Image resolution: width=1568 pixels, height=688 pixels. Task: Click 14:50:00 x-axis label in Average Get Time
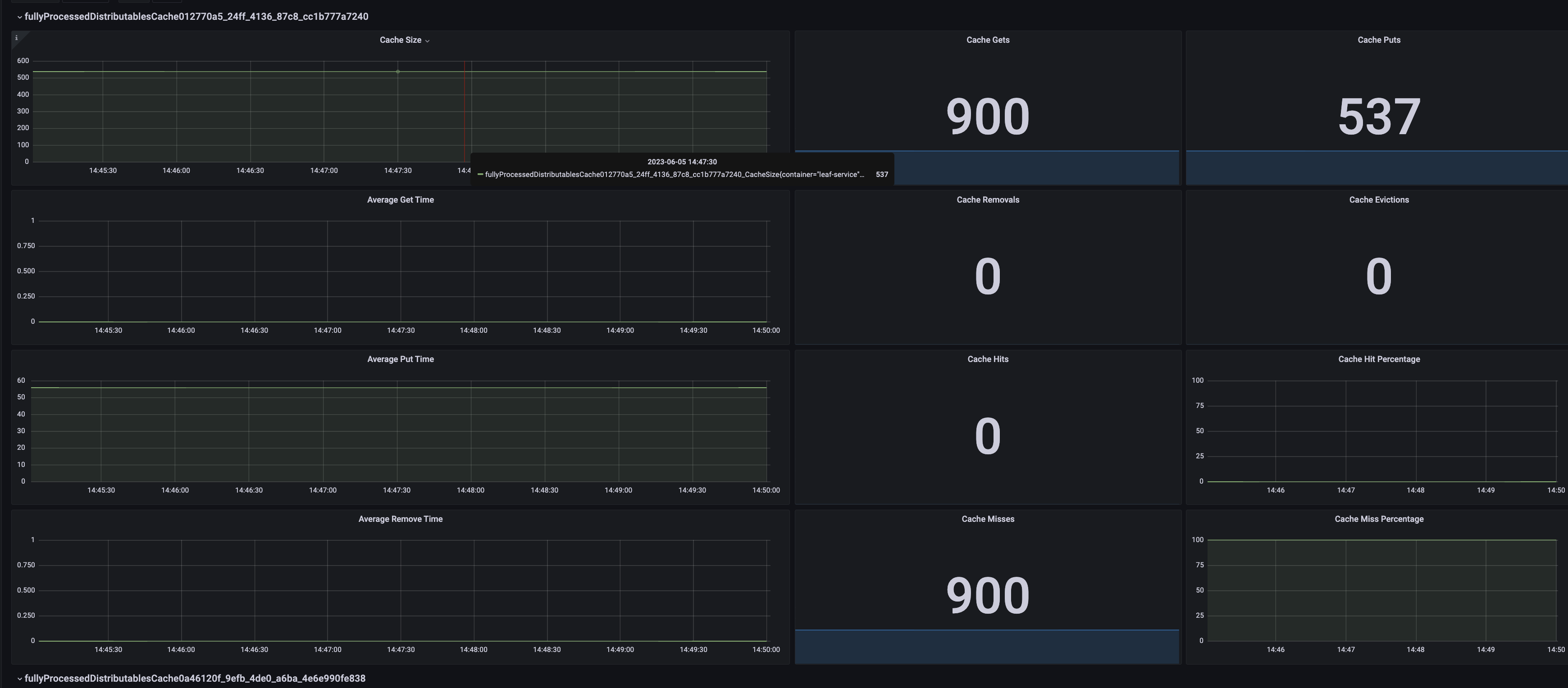[766, 331]
